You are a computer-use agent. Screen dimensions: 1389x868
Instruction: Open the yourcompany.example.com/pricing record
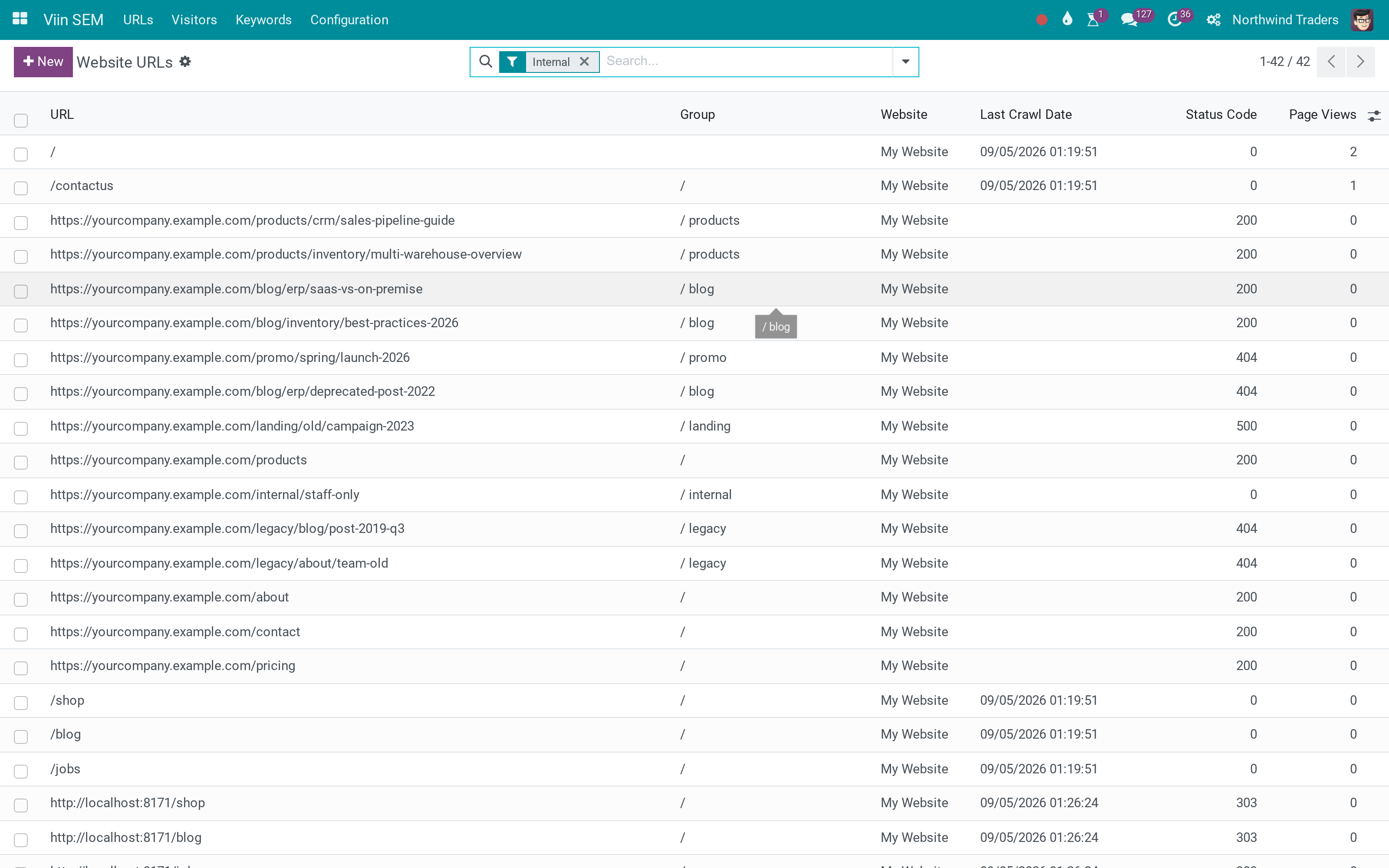click(x=173, y=665)
